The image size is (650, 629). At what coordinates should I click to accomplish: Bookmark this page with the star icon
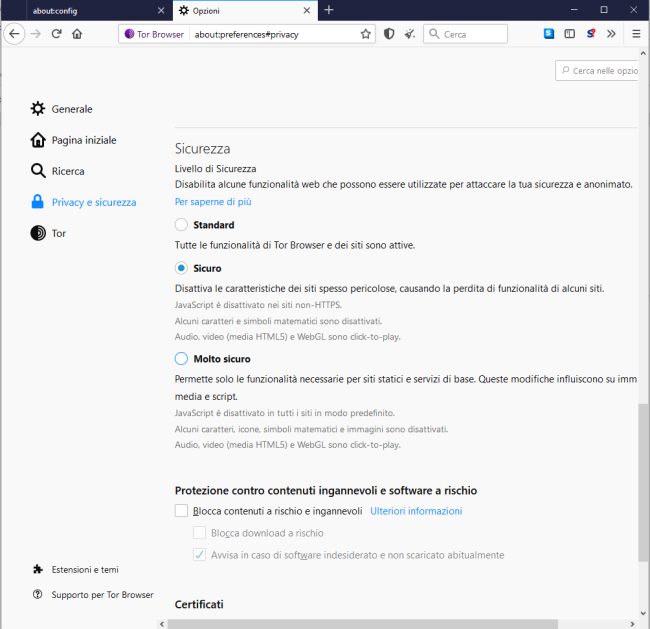[365, 34]
